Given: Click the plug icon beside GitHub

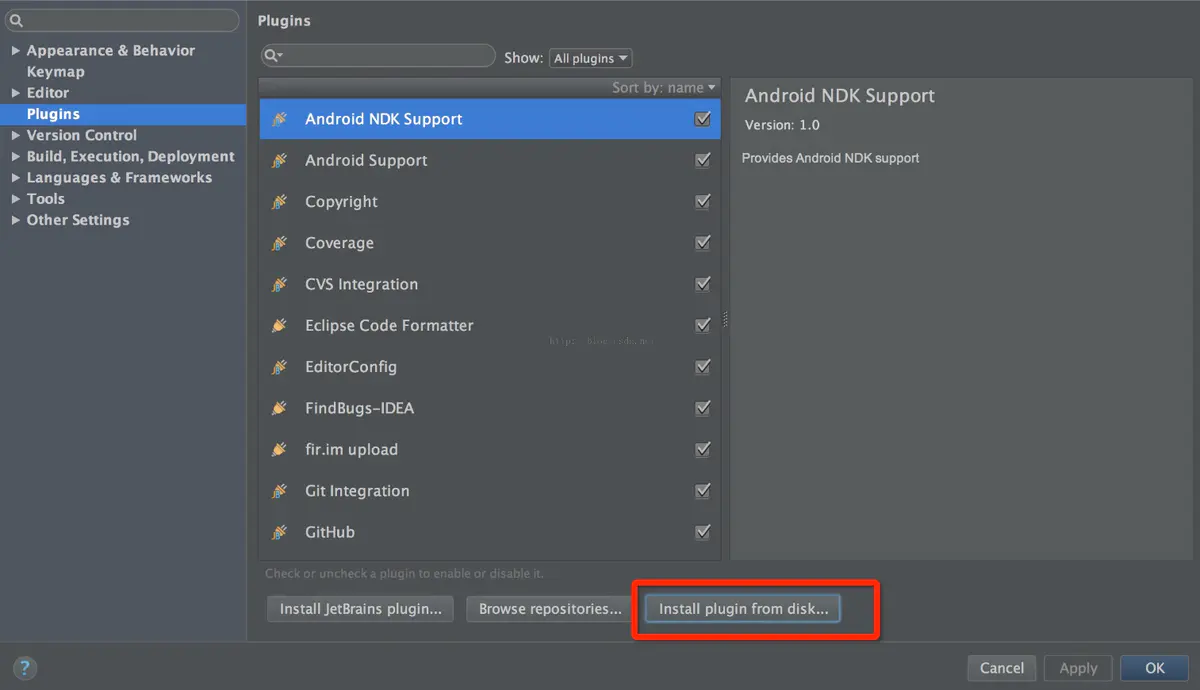Looking at the screenshot, I should [x=280, y=532].
